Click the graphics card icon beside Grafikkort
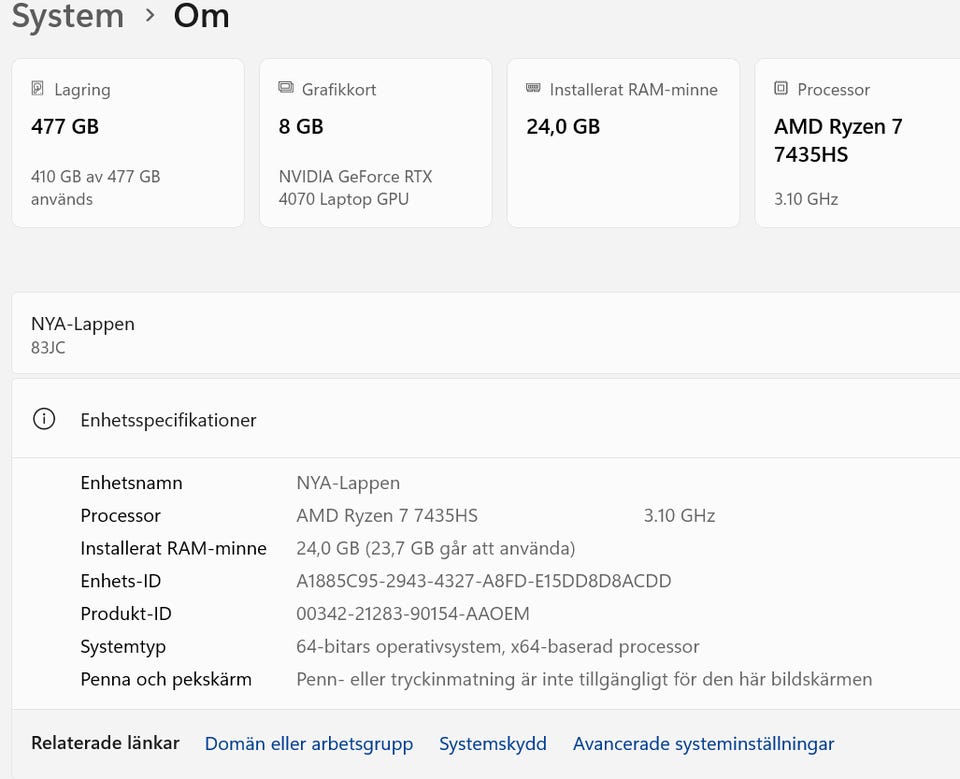This screenshot has width=960, height=779. pyautogui.click(x=286, y=89)
